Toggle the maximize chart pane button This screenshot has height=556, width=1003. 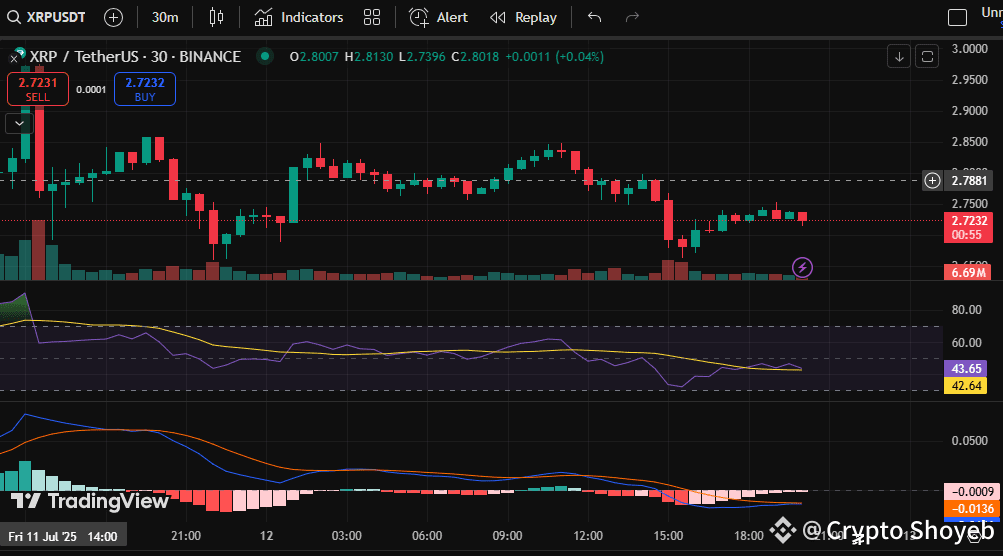coord(927,56)
